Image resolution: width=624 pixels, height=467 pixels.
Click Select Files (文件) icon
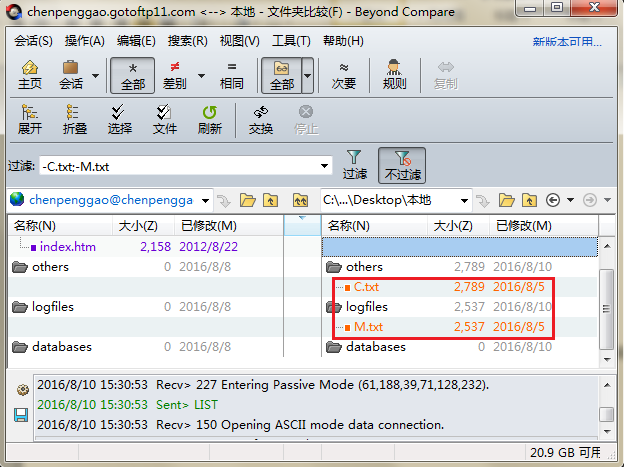point(164,119)
